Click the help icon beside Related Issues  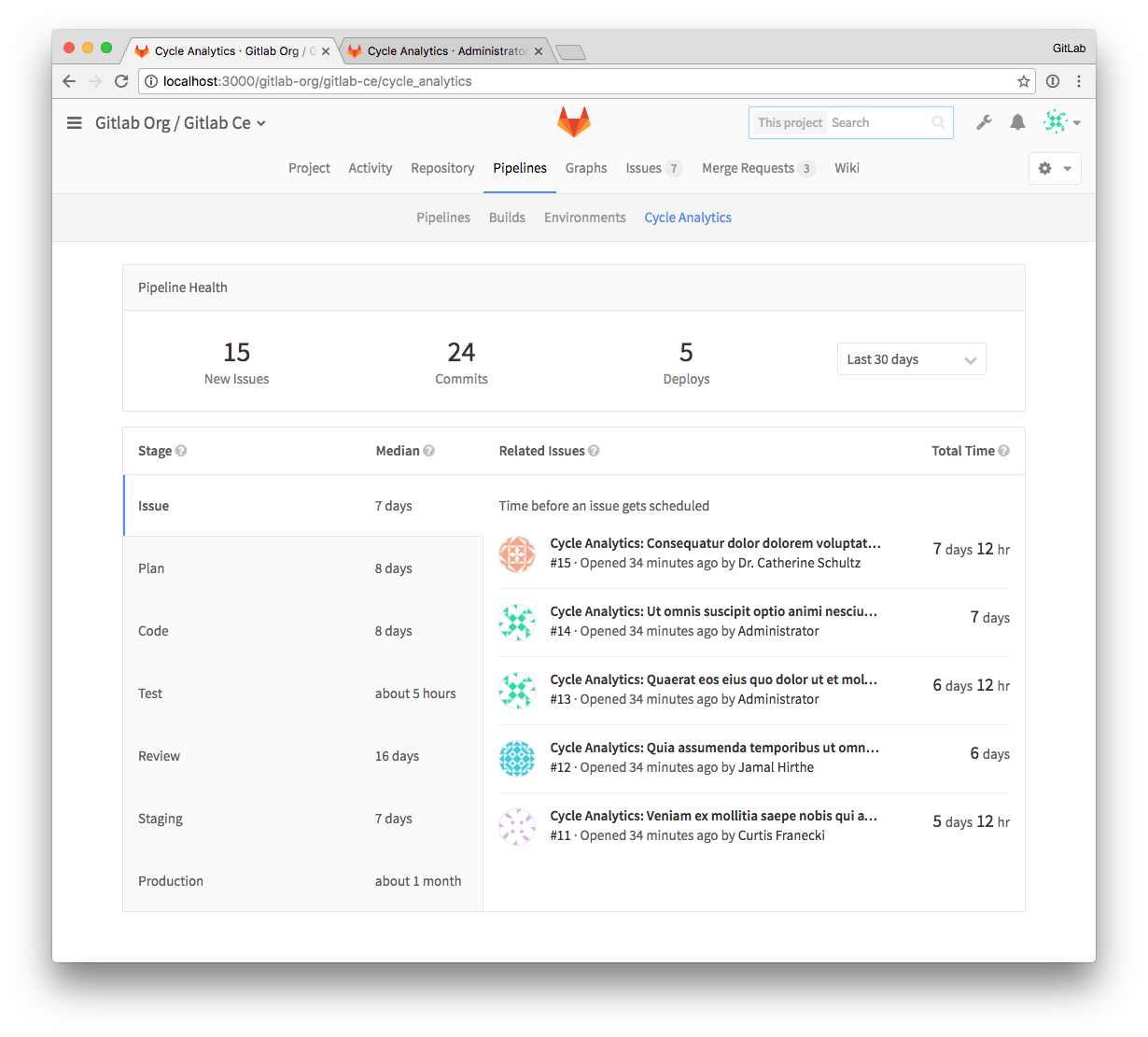point(595,451)
